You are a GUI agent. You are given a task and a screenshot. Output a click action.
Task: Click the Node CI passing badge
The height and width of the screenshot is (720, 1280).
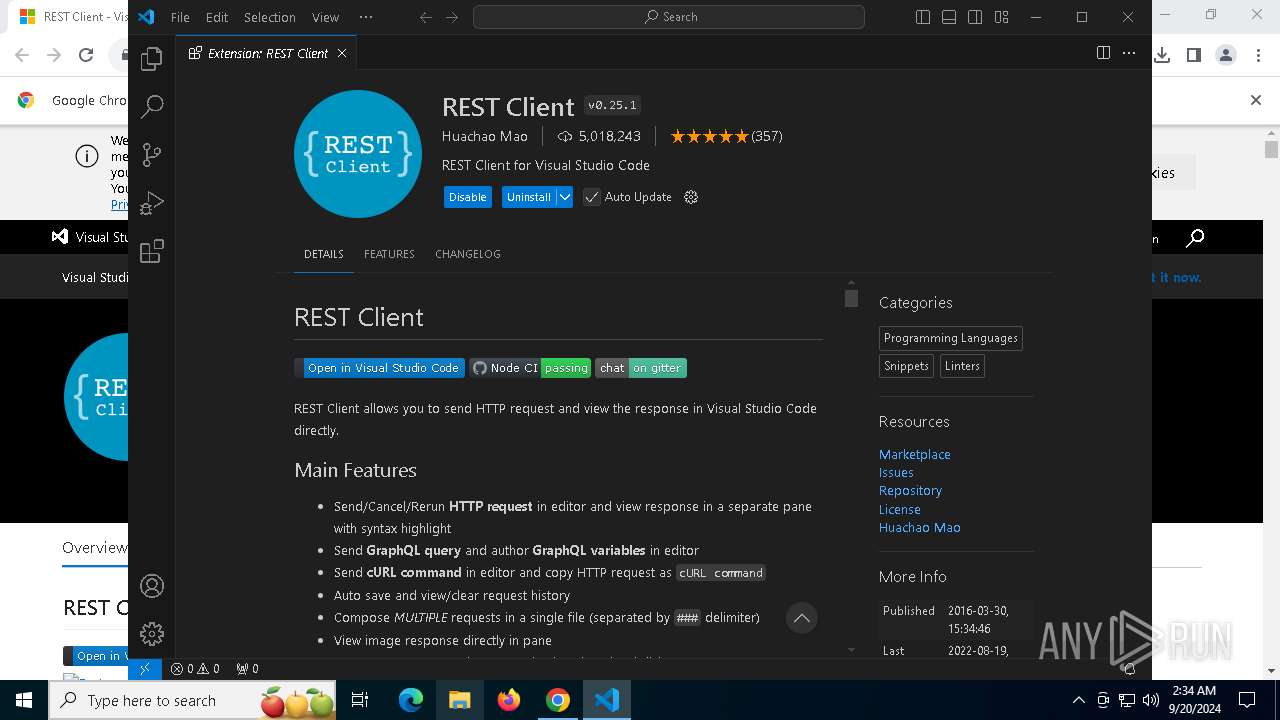[530, 368]
